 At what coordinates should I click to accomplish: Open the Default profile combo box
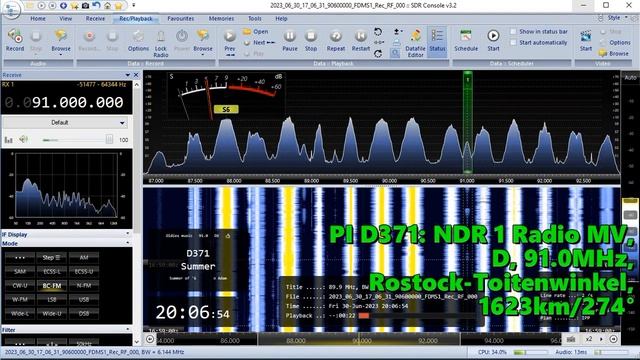click(x=65, y=122)
